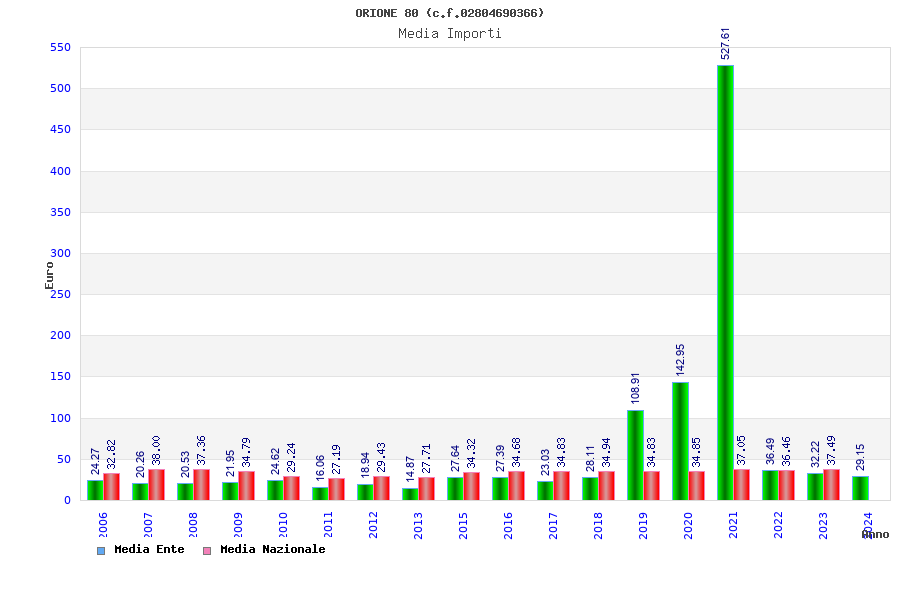Click the Media Ente legend label
Image resolution: width=900 pixels, height=600 pixels.
[149, 549]
